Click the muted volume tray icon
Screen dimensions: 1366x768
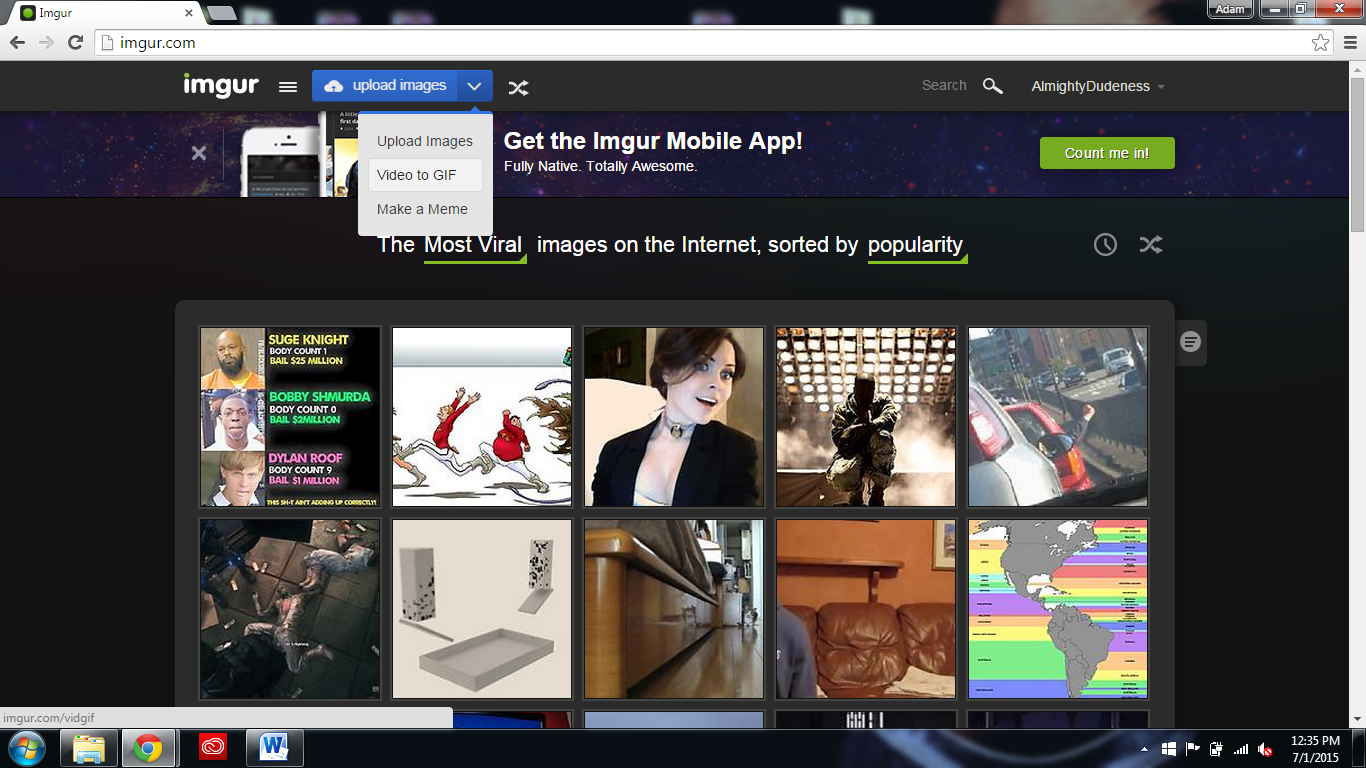pos(1265,749)
